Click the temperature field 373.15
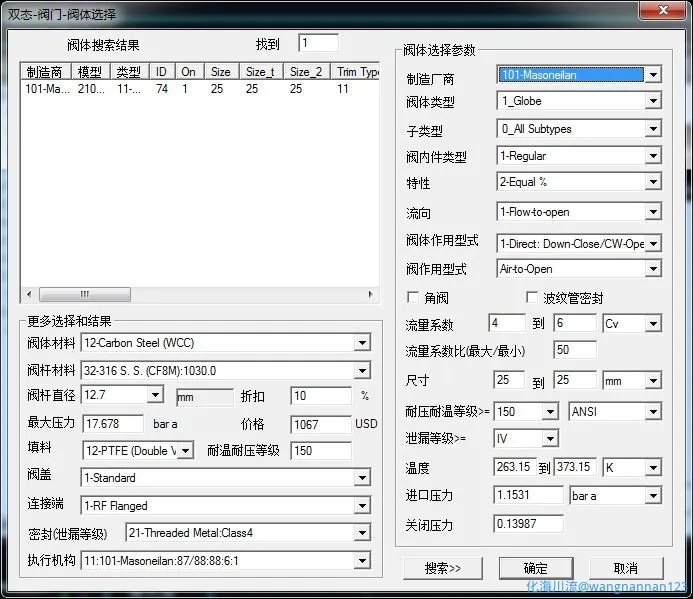 click(x=575, y=467)
